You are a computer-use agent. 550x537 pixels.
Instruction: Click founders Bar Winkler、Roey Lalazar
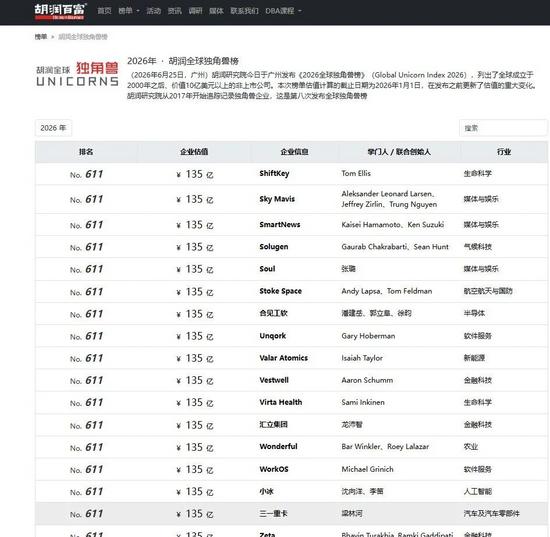tap(385, 447)
